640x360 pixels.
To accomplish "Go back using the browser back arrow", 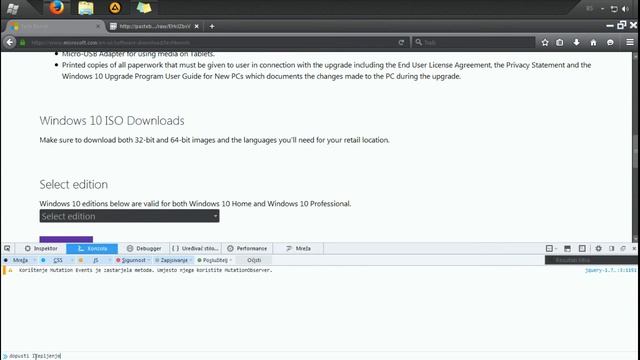I will [10, 42].
